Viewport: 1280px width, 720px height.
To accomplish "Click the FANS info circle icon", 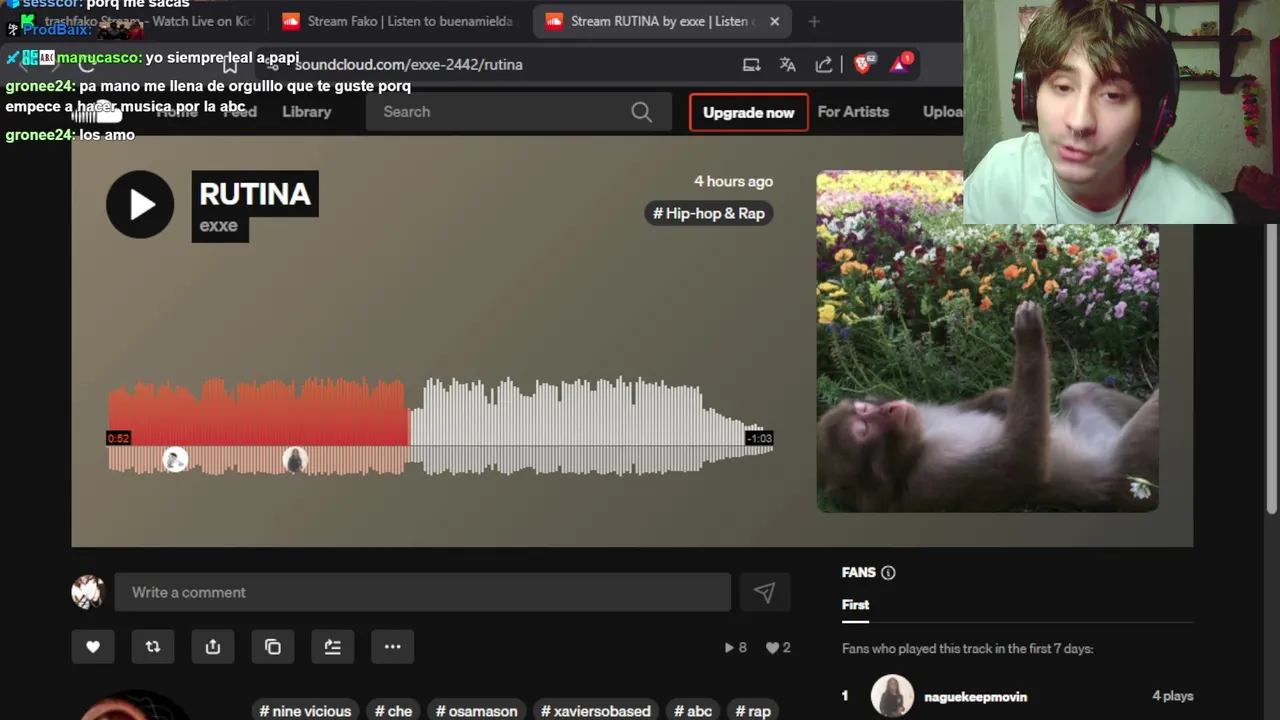I will coord(888,573).
